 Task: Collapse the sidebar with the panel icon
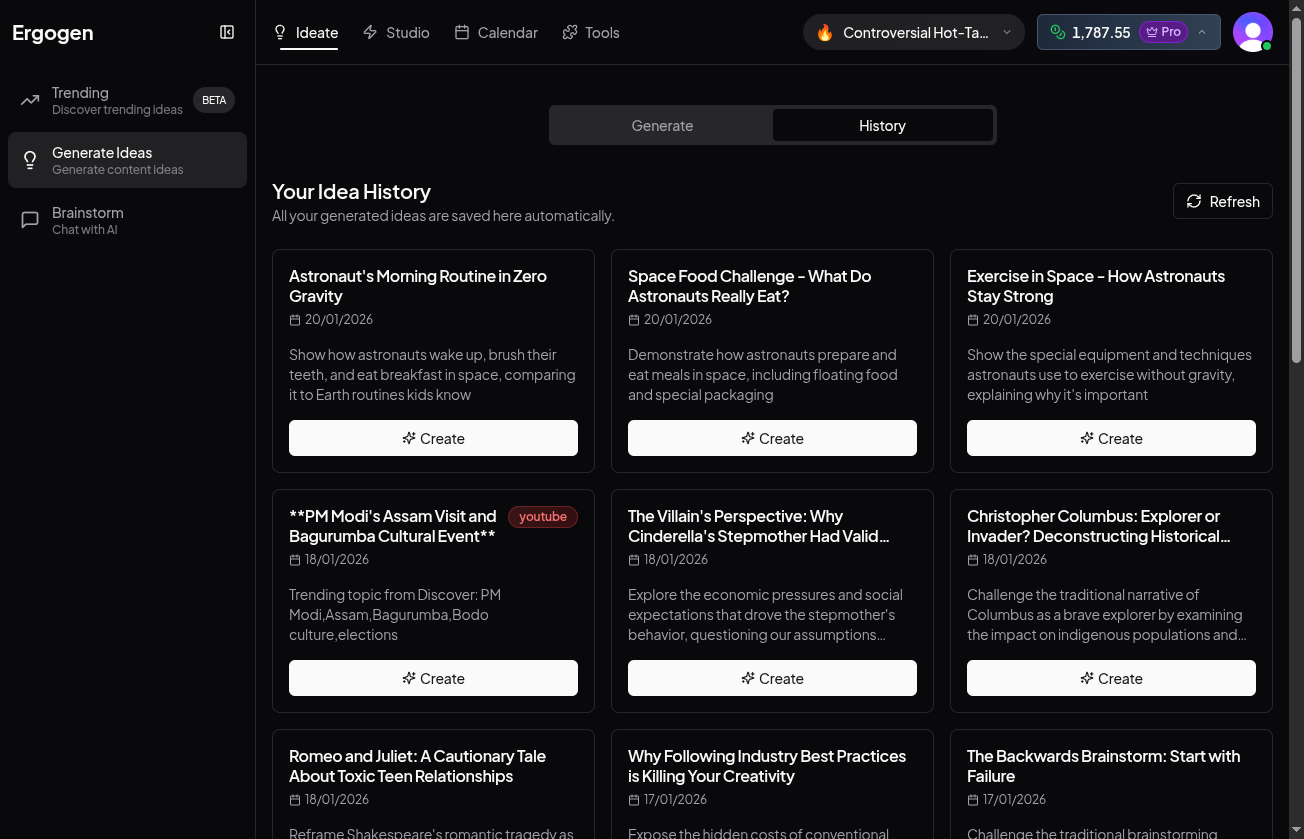tap(227, 32)
